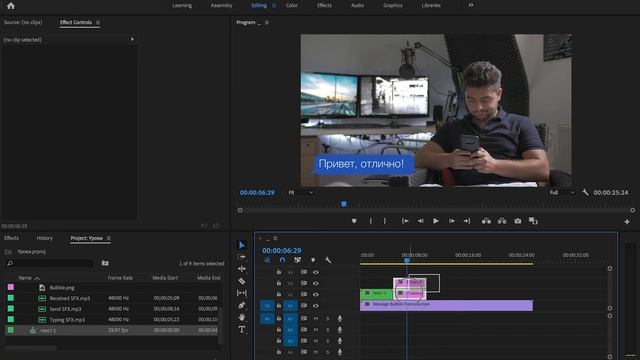This screenshot has width=640, height=360.
Task: Hide V2 track output eye
Action: pyautogui.click(x=316, y=294)
